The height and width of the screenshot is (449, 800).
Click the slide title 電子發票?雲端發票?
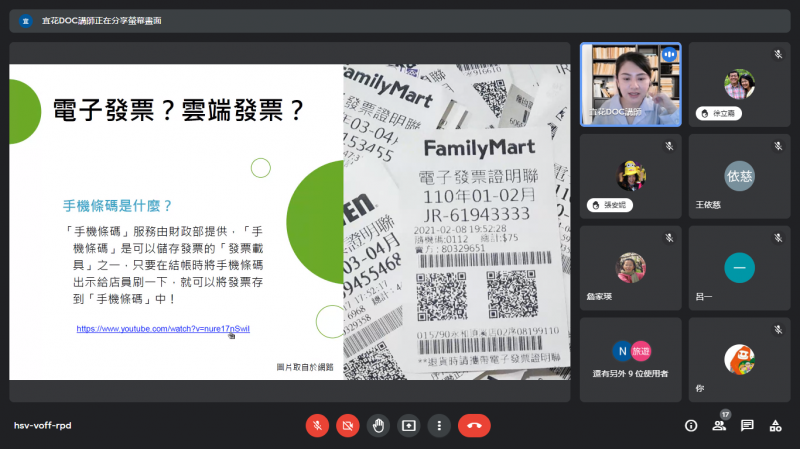179,110
